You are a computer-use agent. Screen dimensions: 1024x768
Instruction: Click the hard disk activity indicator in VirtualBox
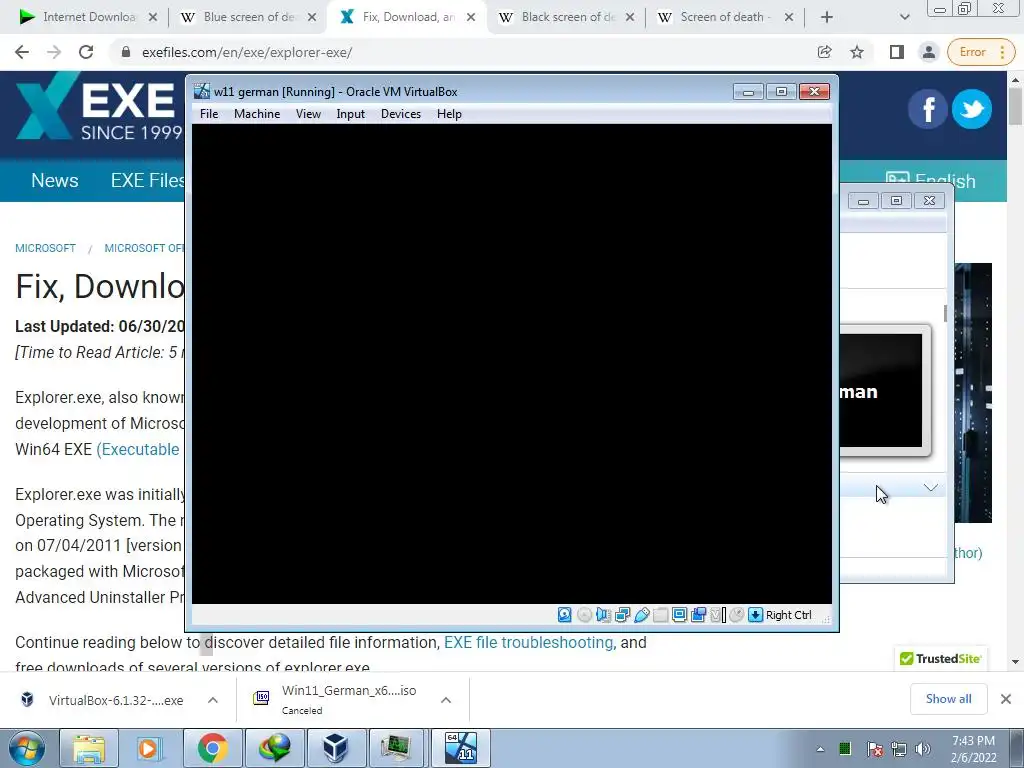coord(564,615)
